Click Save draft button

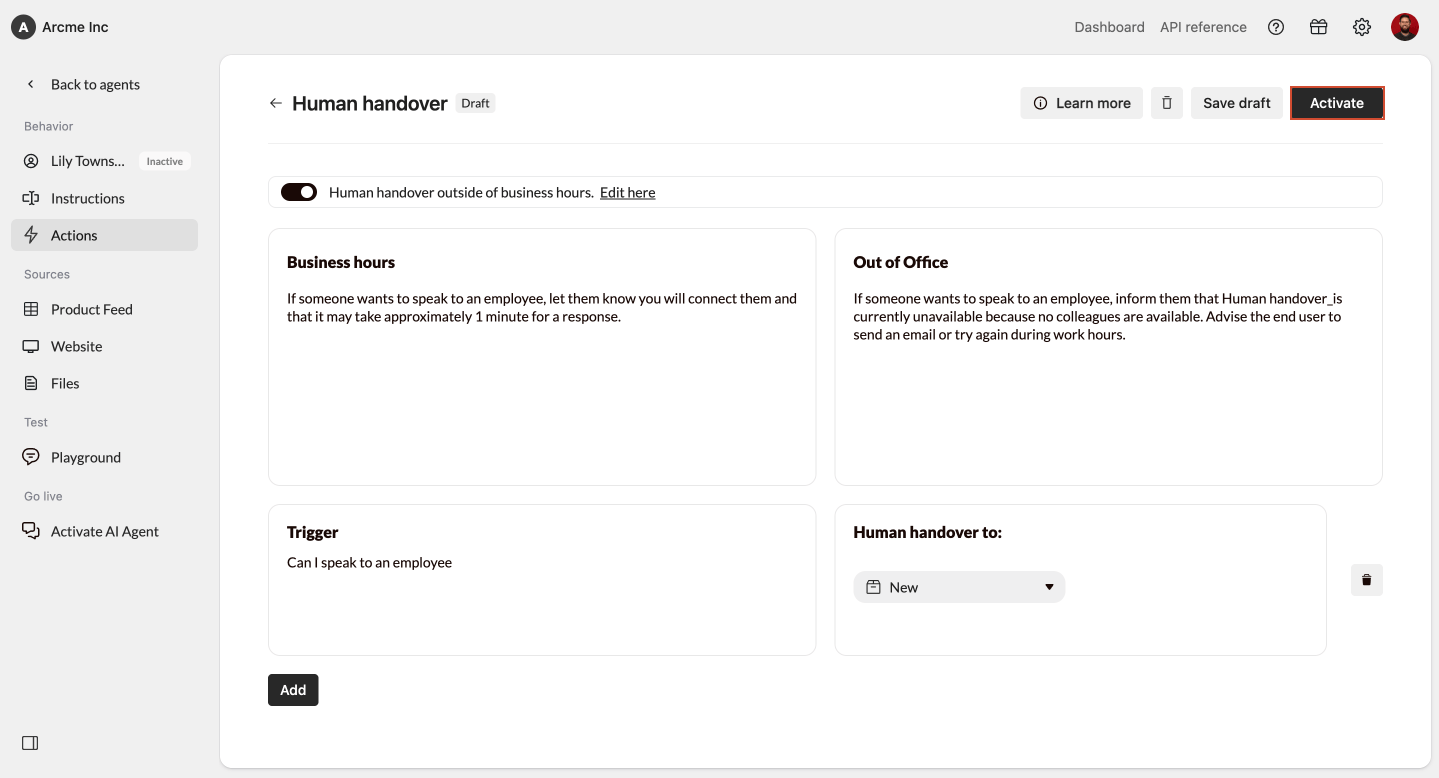click(1237, 103)
